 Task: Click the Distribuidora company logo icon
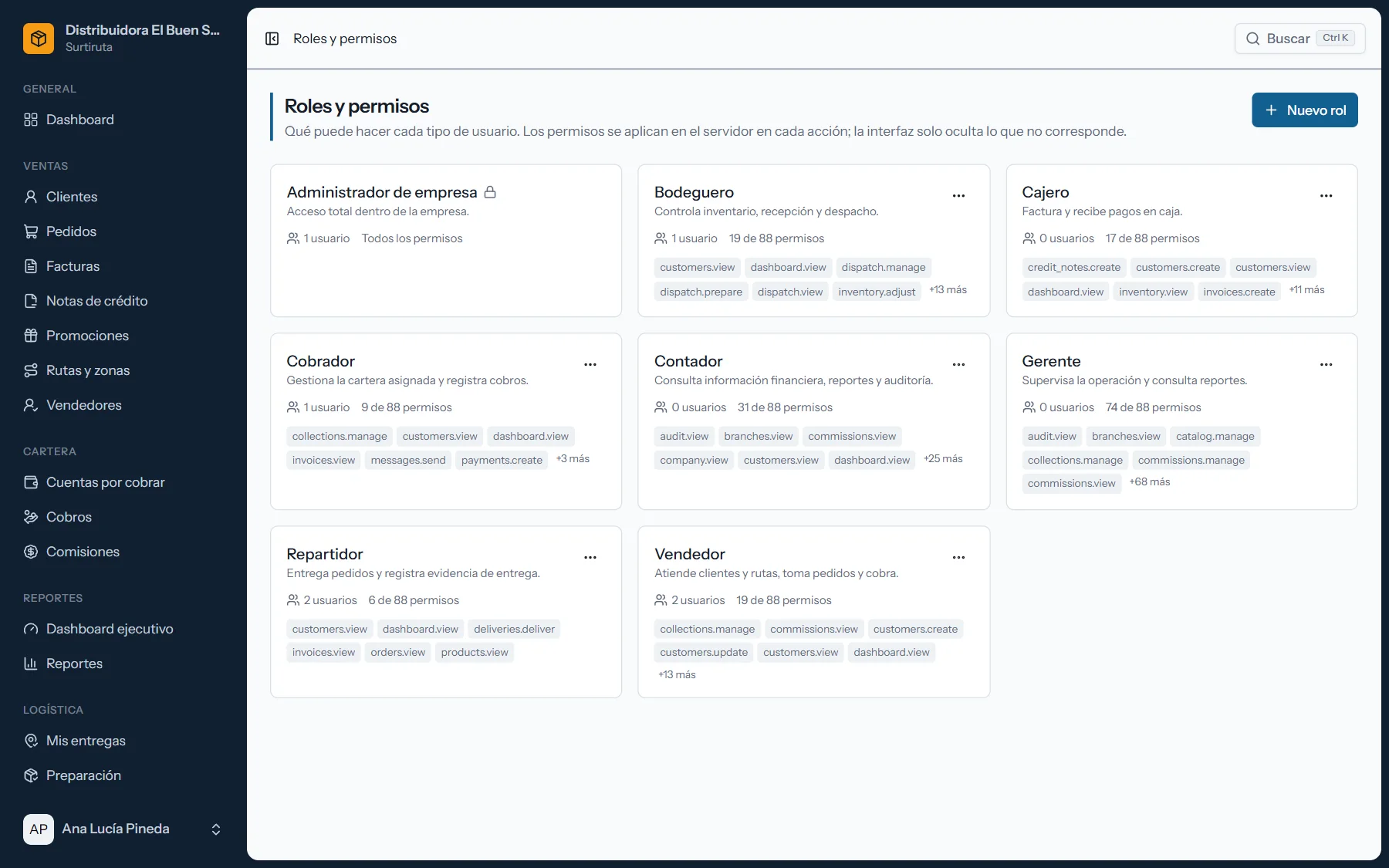coord(39,39)
